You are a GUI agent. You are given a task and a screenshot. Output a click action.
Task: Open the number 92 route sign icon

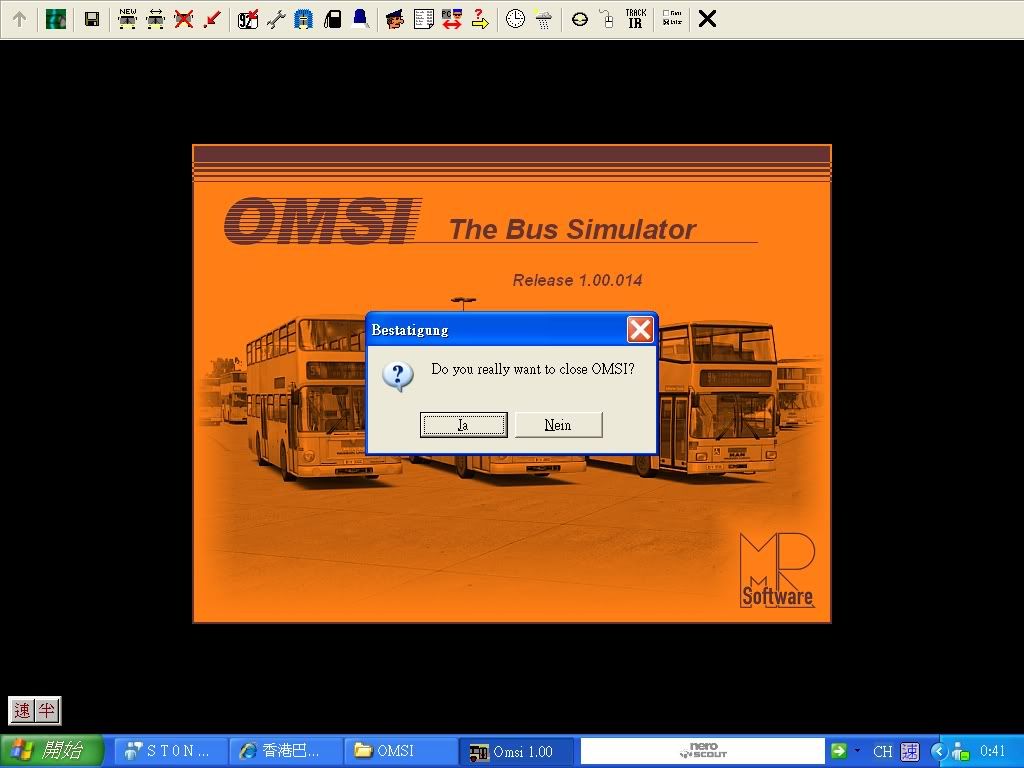coord(248,20)
